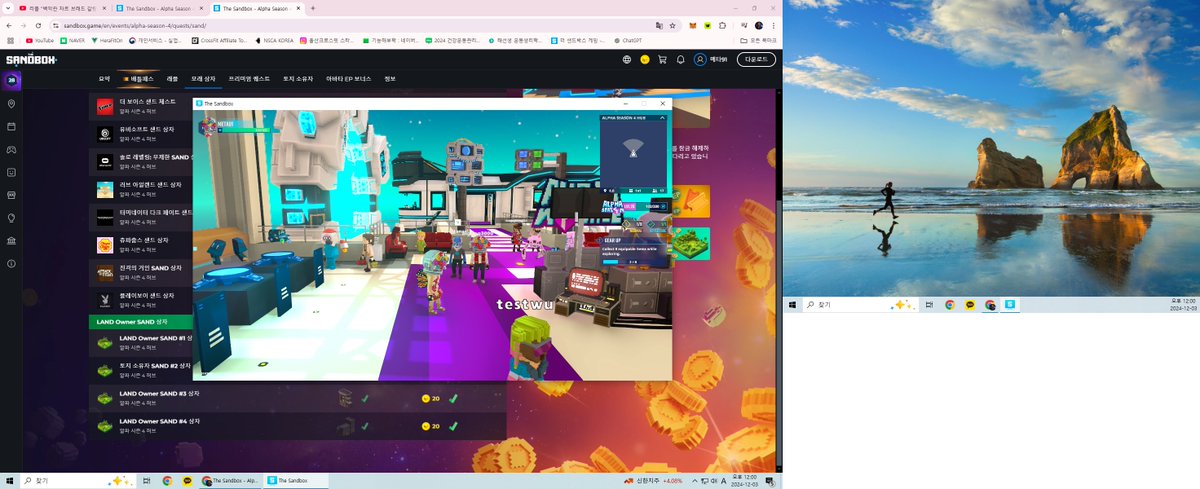Open the info circle icon in sidebar
The height and width of the screenshot is (489, 1200).
click(x=11, y=264)
